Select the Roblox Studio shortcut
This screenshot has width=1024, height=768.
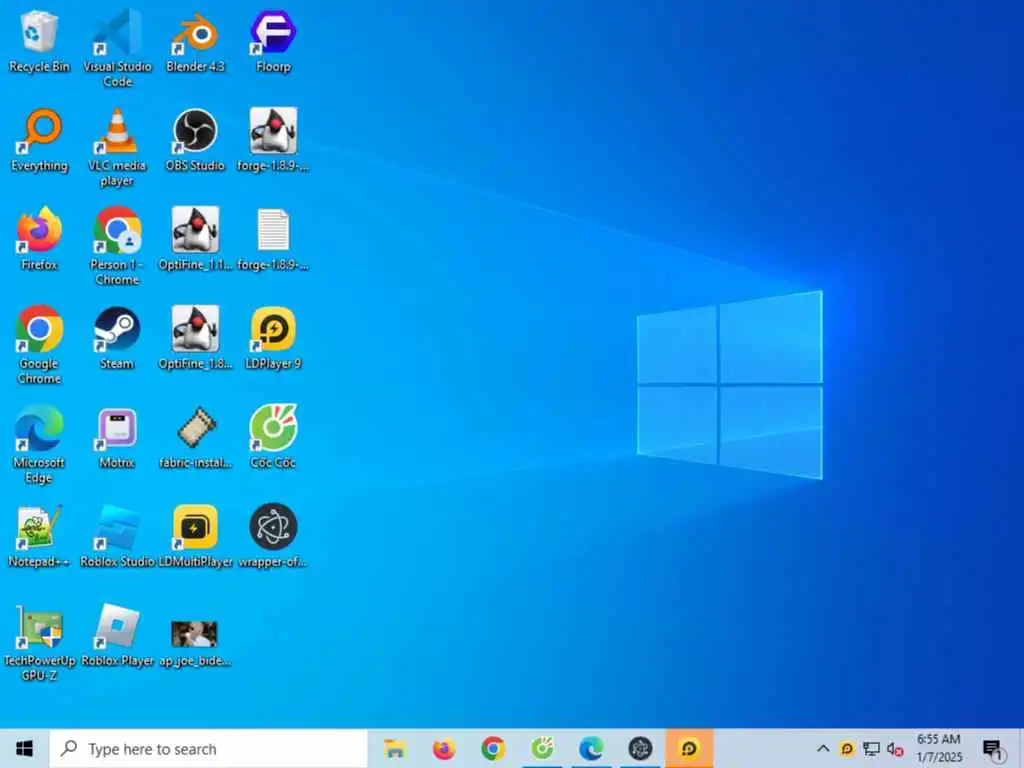coord(118,537)
